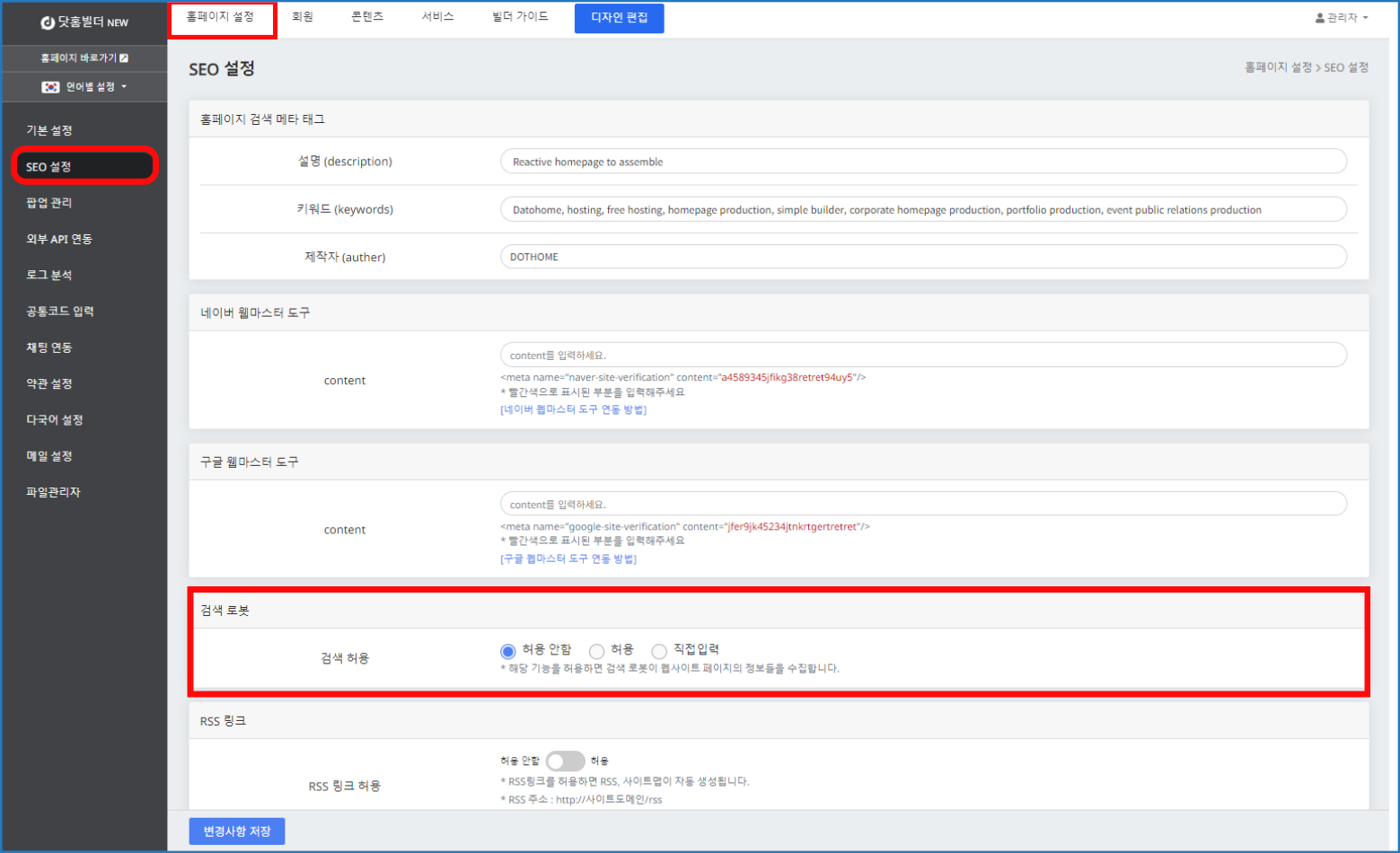Click the Korean flag icon in sidebar

click(x=50, y=87)
